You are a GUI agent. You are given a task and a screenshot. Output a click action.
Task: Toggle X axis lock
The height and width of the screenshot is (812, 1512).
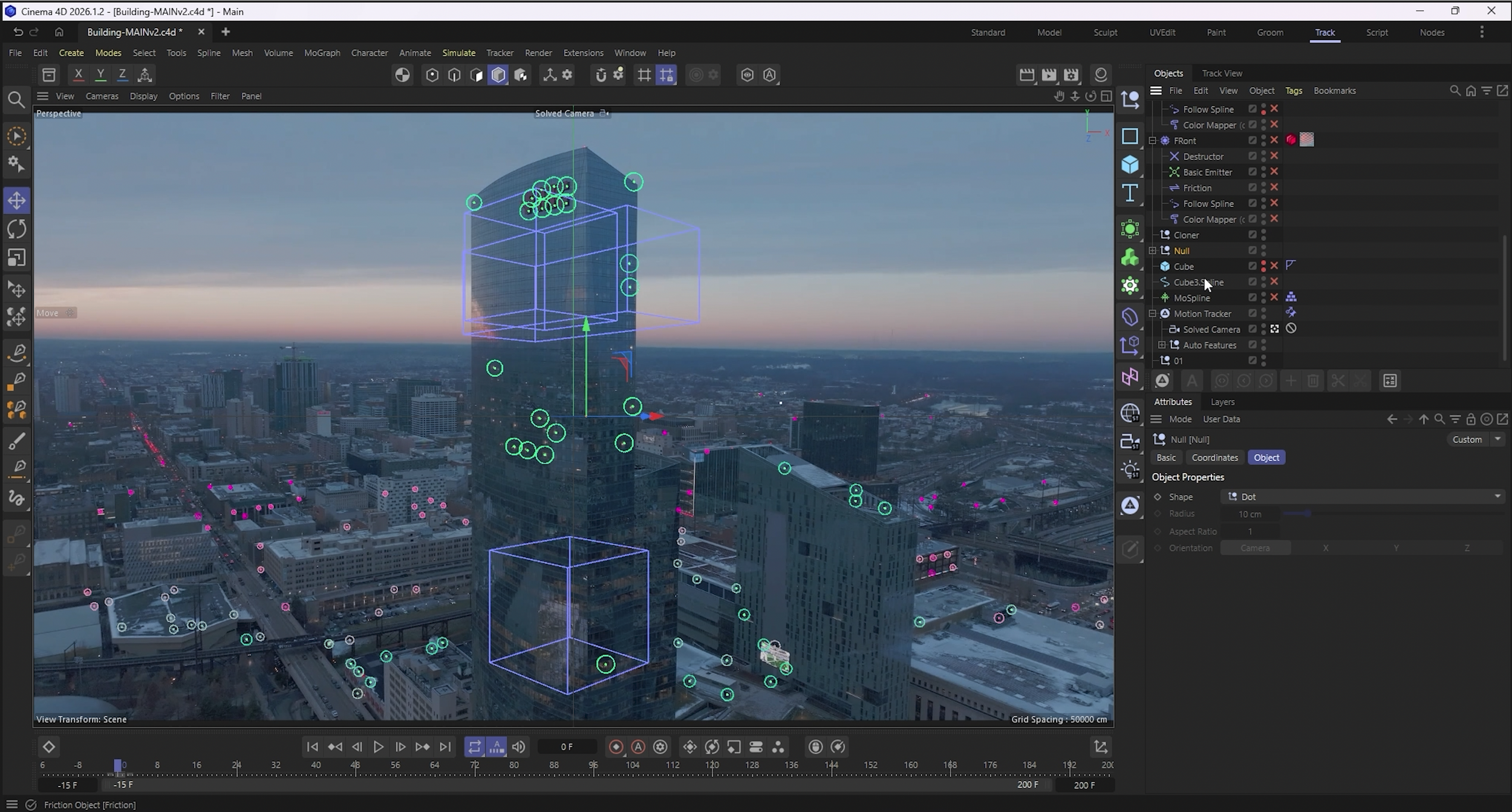[x=78, y=75]
